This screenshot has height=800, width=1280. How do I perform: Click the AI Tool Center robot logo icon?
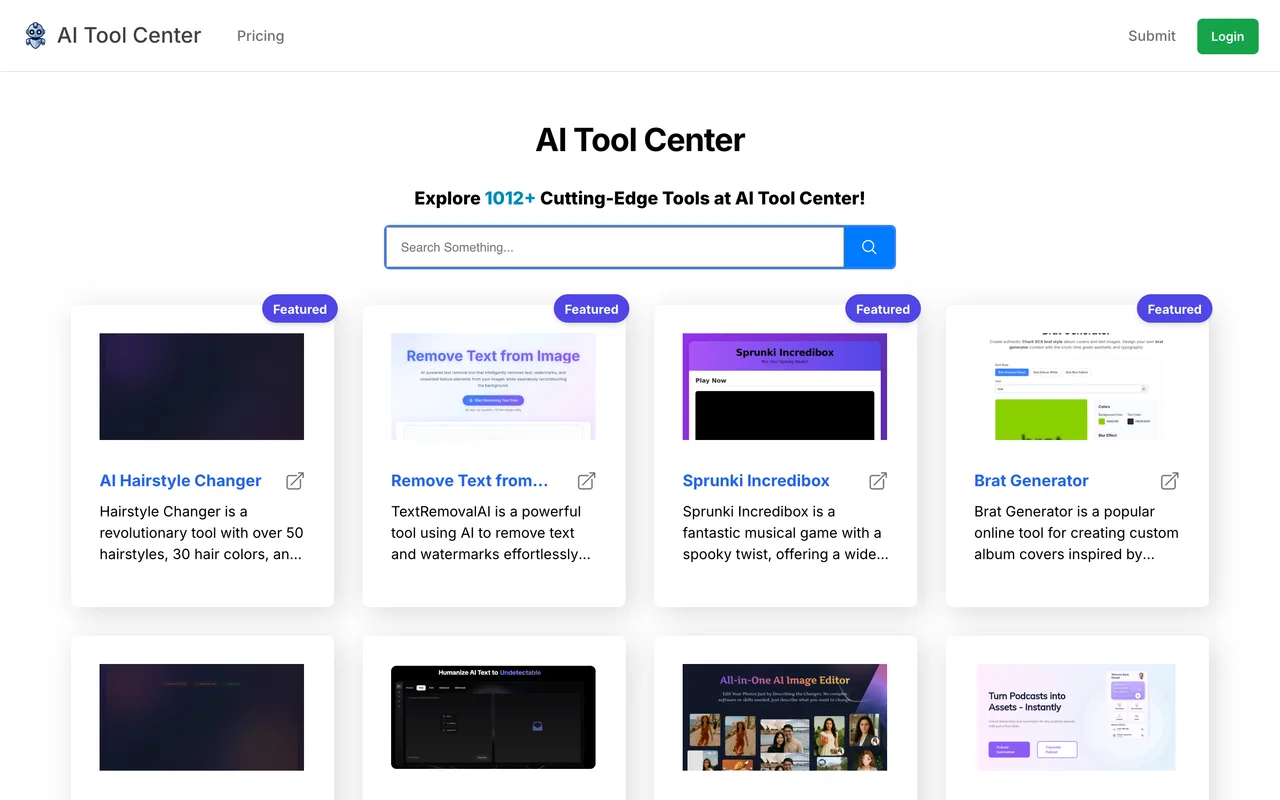[x=36, y=36]
